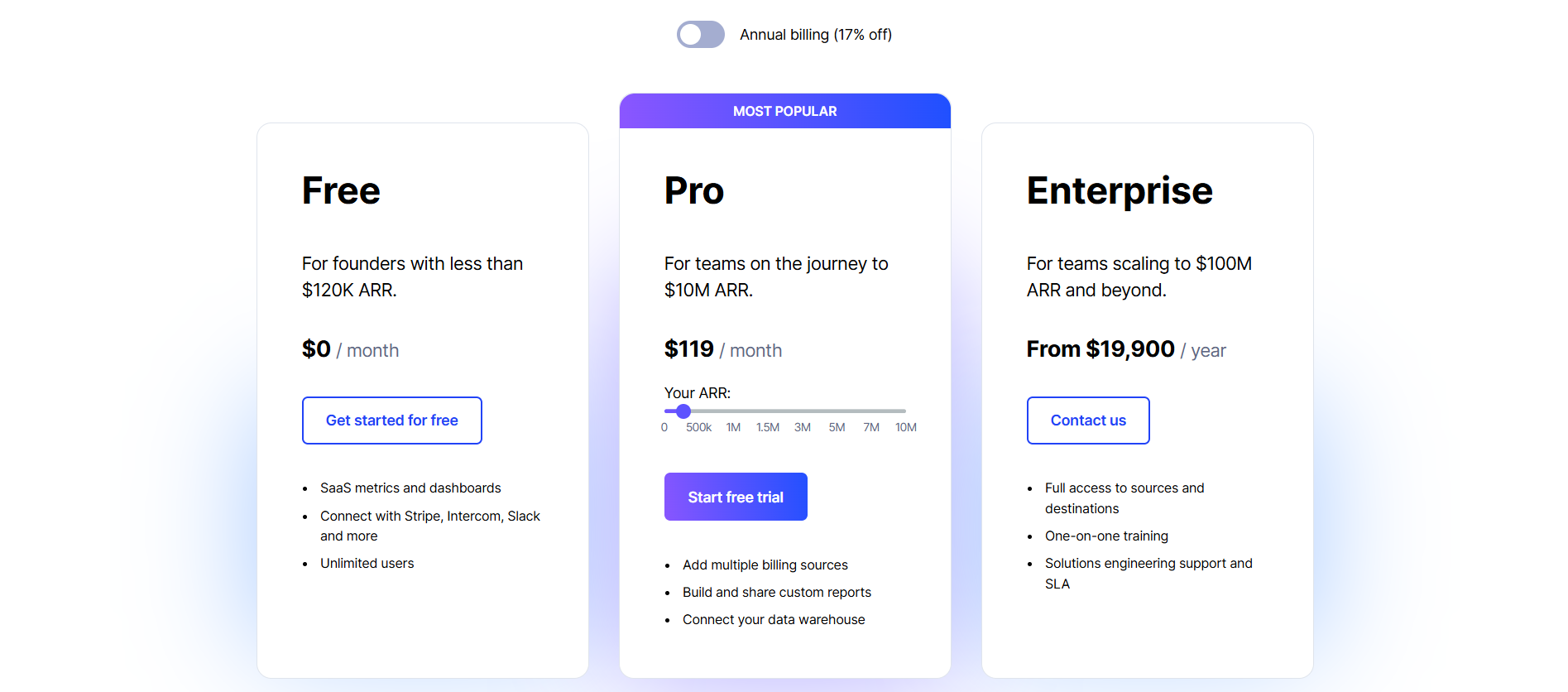This screenshot has height=692, width=1568.
Task: Click the Annual billing (17% off) label
Action: (816, 34)
